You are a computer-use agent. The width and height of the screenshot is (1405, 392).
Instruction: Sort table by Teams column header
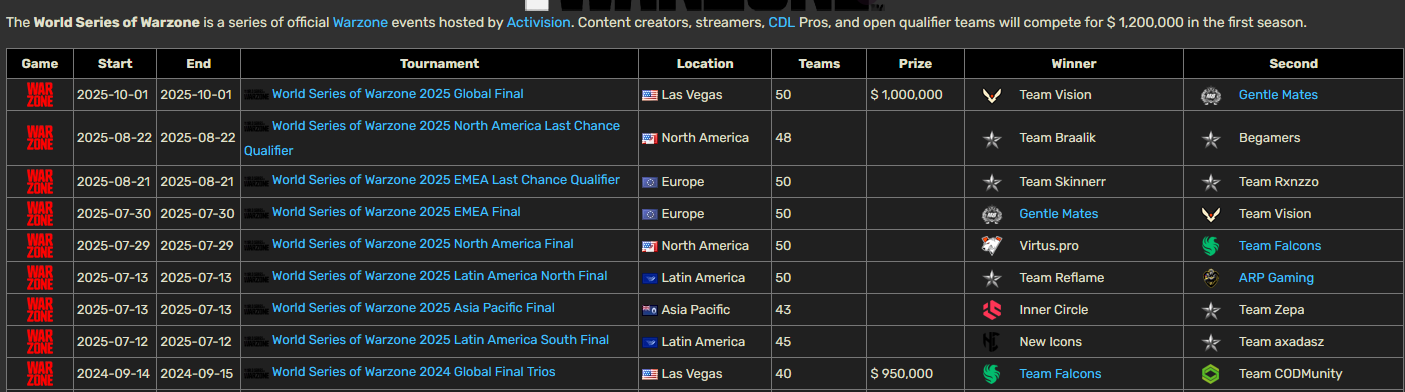pos(819,63)
